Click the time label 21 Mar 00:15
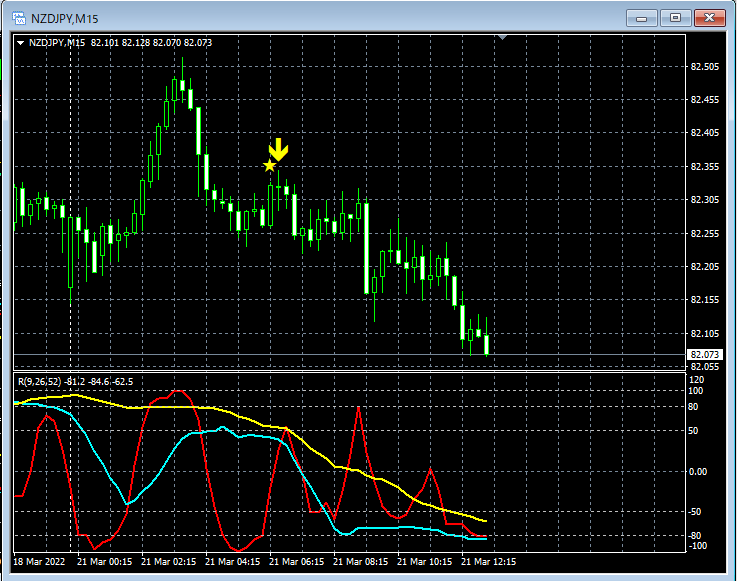Viewport: 738px width, 581px height. (x=104, y=562)
